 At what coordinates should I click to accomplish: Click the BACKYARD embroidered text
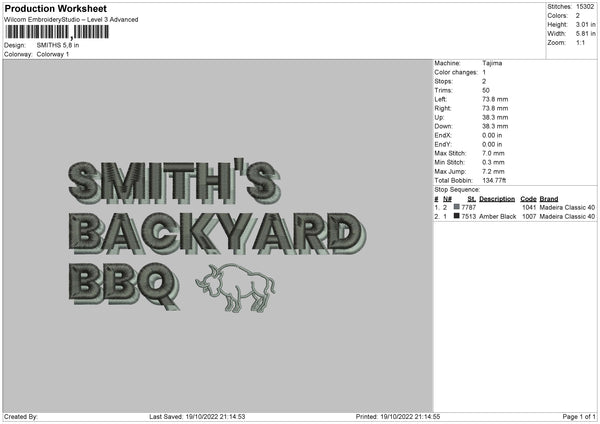pyautogui.click(x=217, y=233)
